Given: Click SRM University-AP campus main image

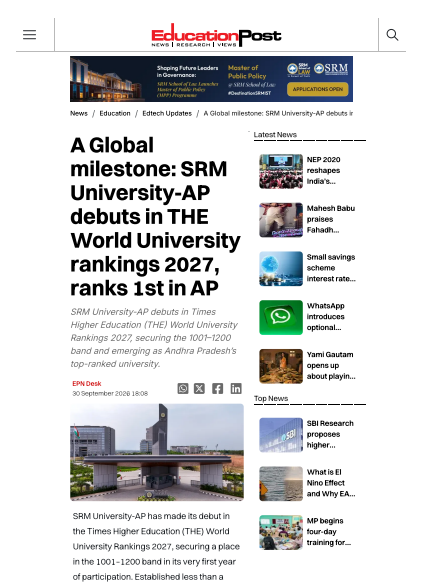Looking at the screenshot, I should click(157, 452).
